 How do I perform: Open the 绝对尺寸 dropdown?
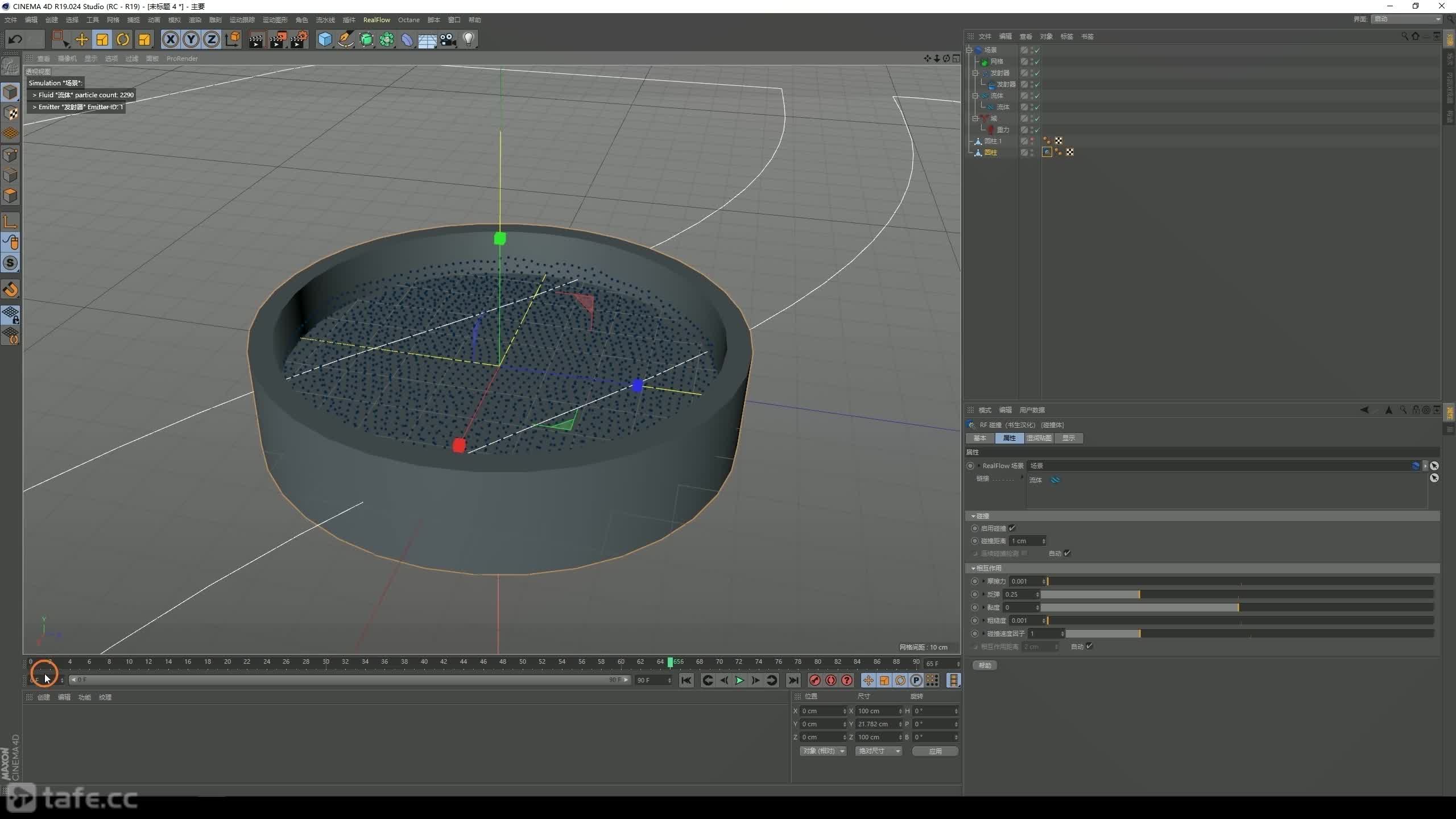click(878, 751)
